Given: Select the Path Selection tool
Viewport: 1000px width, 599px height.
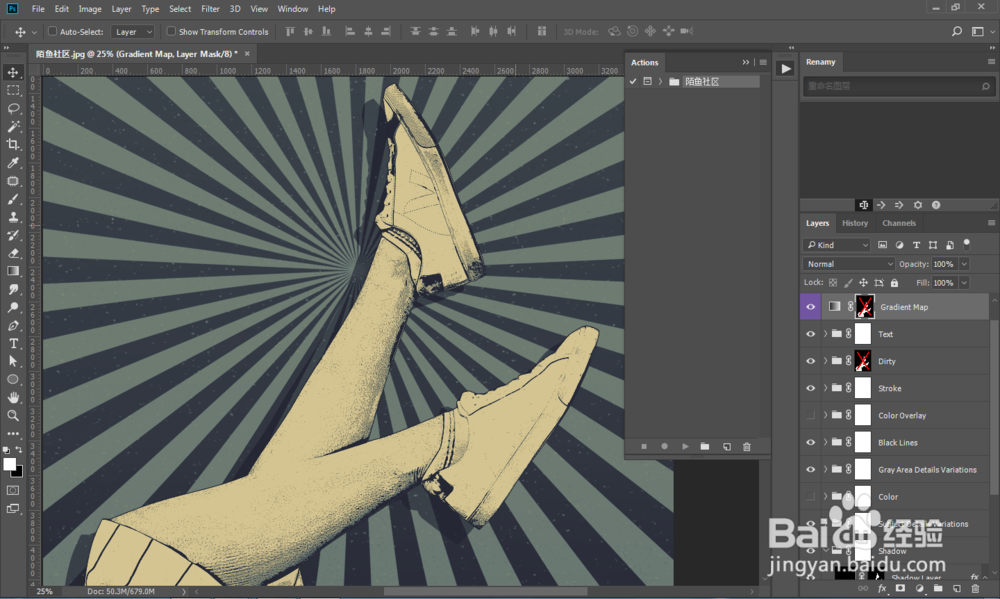Looking at the screenshot, I should (13, 361).
